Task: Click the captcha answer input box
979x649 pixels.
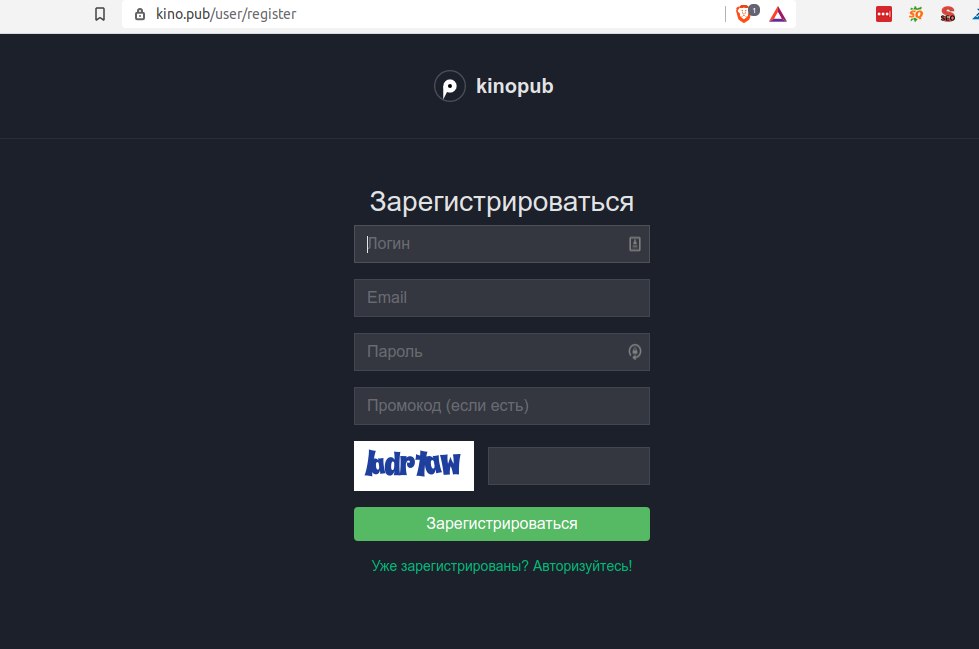Action: click(568, 466)
